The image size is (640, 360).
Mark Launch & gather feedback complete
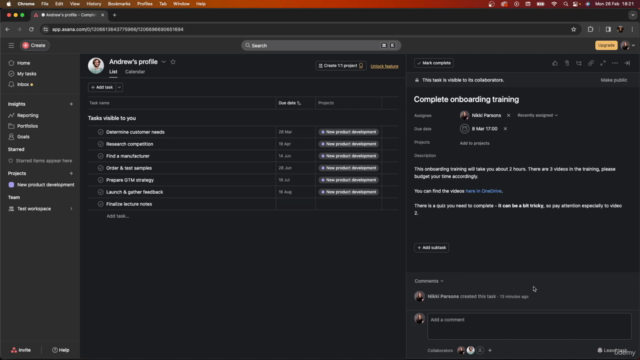100,192
